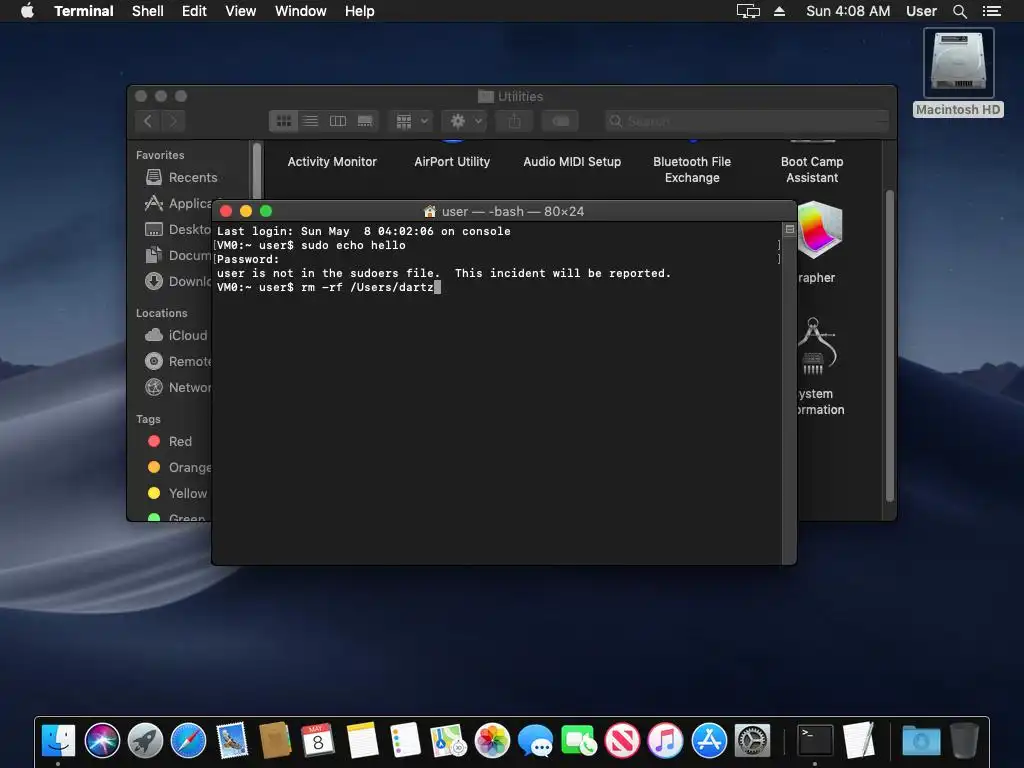
Task: Click the Finder window vertical scrollbar
Action: (889, 345)
